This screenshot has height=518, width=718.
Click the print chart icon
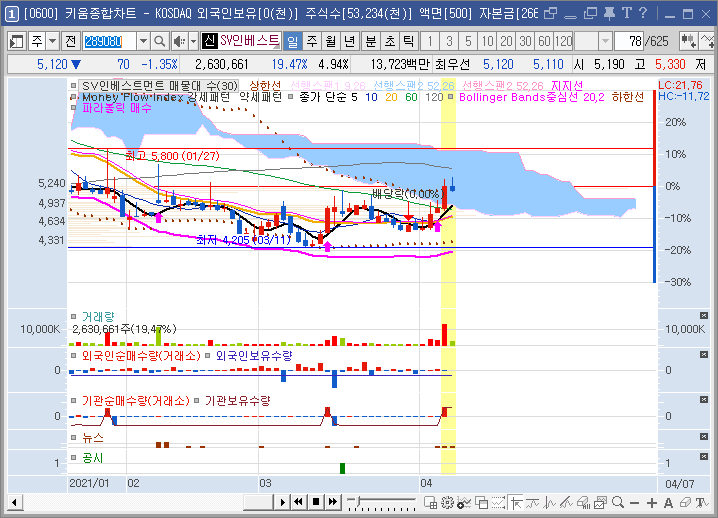pos(583,502)
